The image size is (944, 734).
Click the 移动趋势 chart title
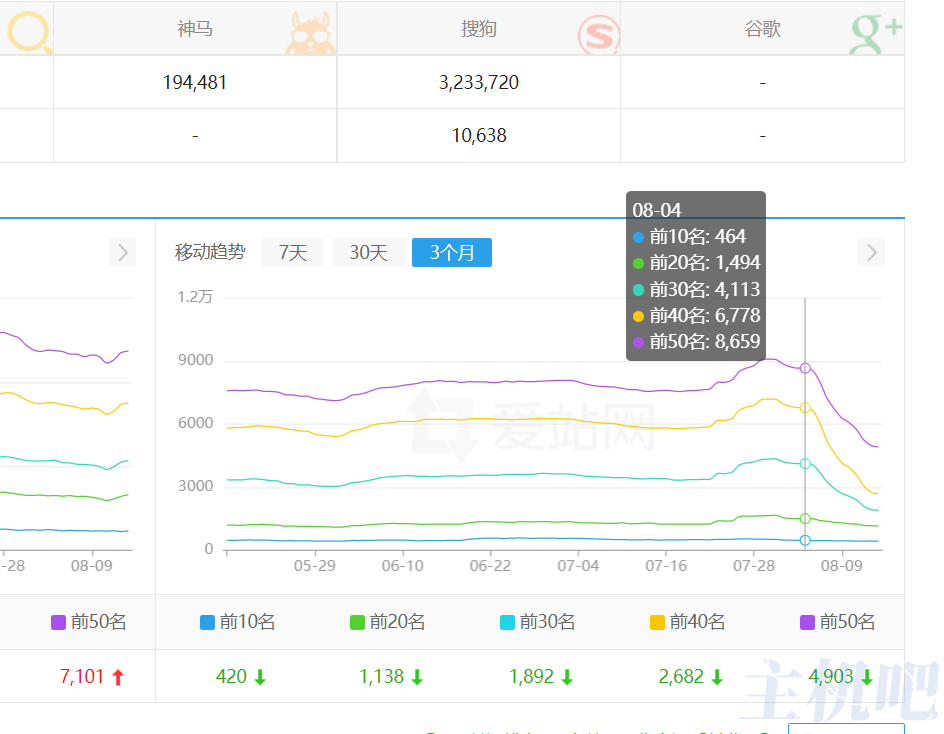tap(210, 252)
